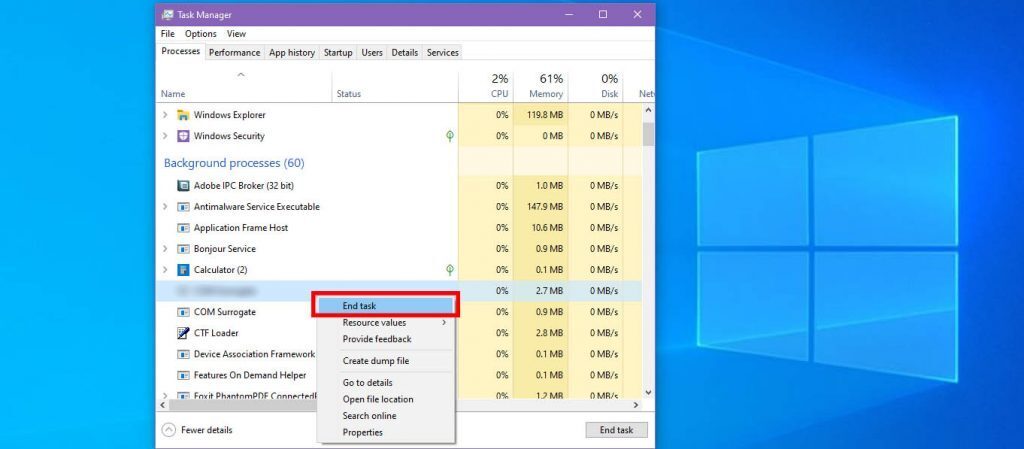Sort by the Disk column header
The width and height of the screenshot is (1024, 449).
point(596,86)
